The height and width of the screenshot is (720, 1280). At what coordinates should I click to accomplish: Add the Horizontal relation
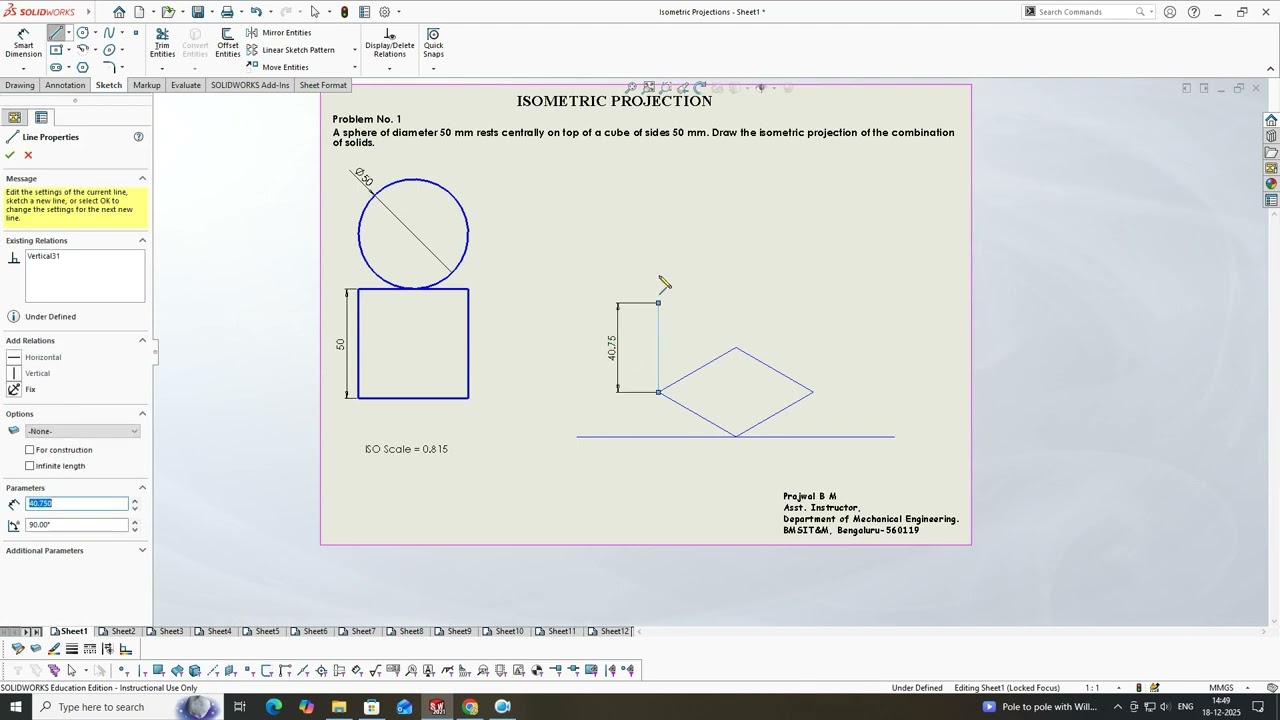(34, 357)
